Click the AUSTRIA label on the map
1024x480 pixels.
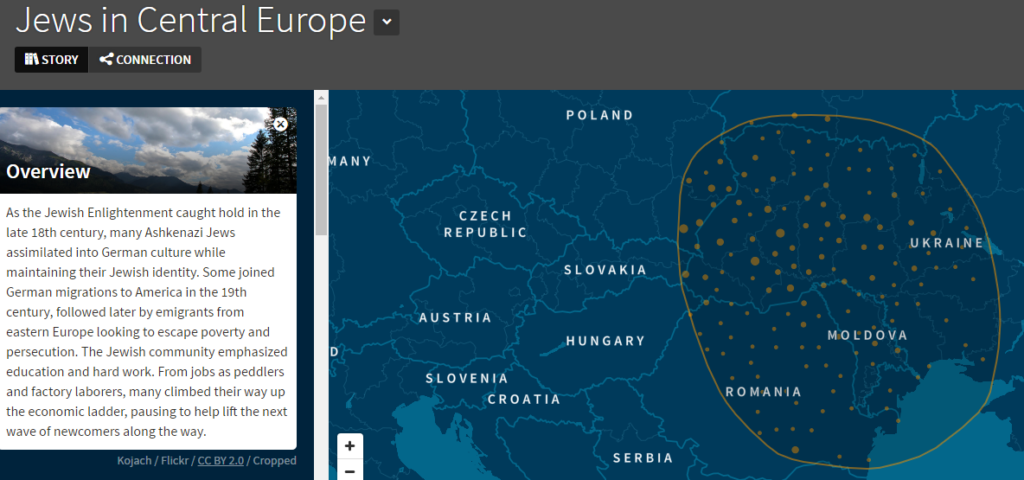pyautogui.click(x=455, y=318)
